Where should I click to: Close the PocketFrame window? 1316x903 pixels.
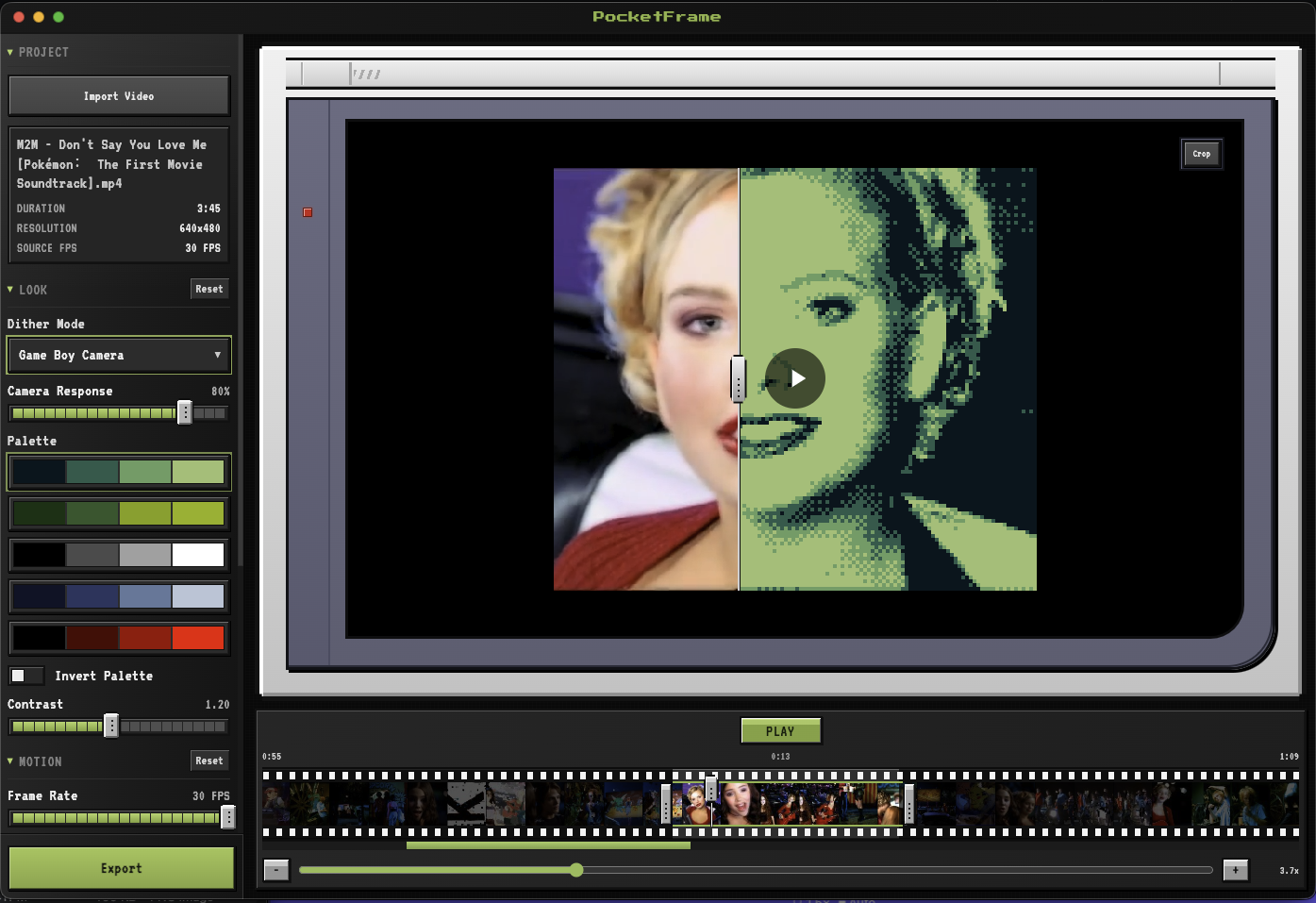coord(18,17)
